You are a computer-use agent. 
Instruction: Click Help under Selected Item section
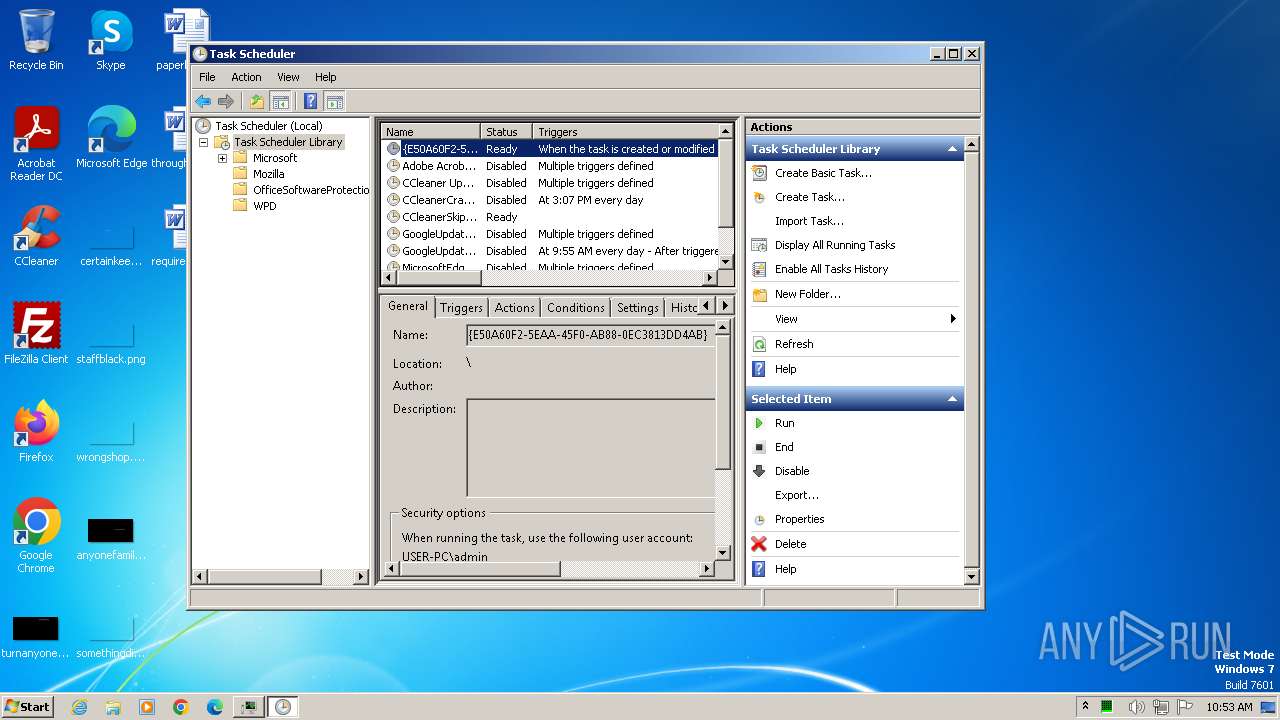point(786,569)
